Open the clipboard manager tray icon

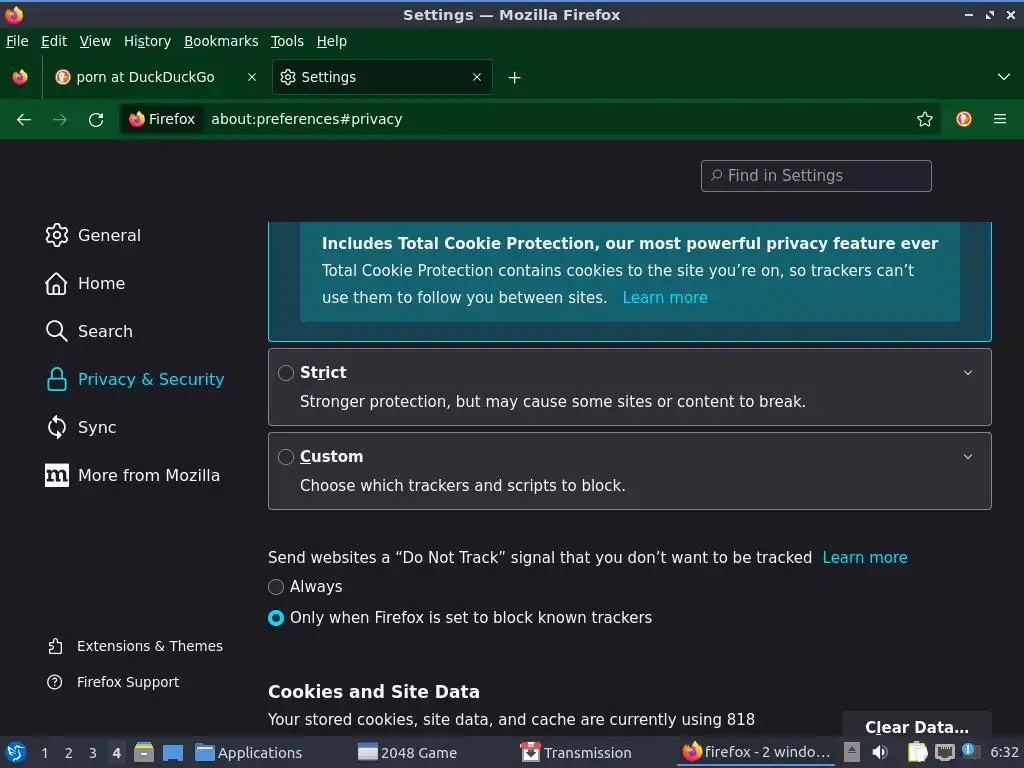click(917, 752)
